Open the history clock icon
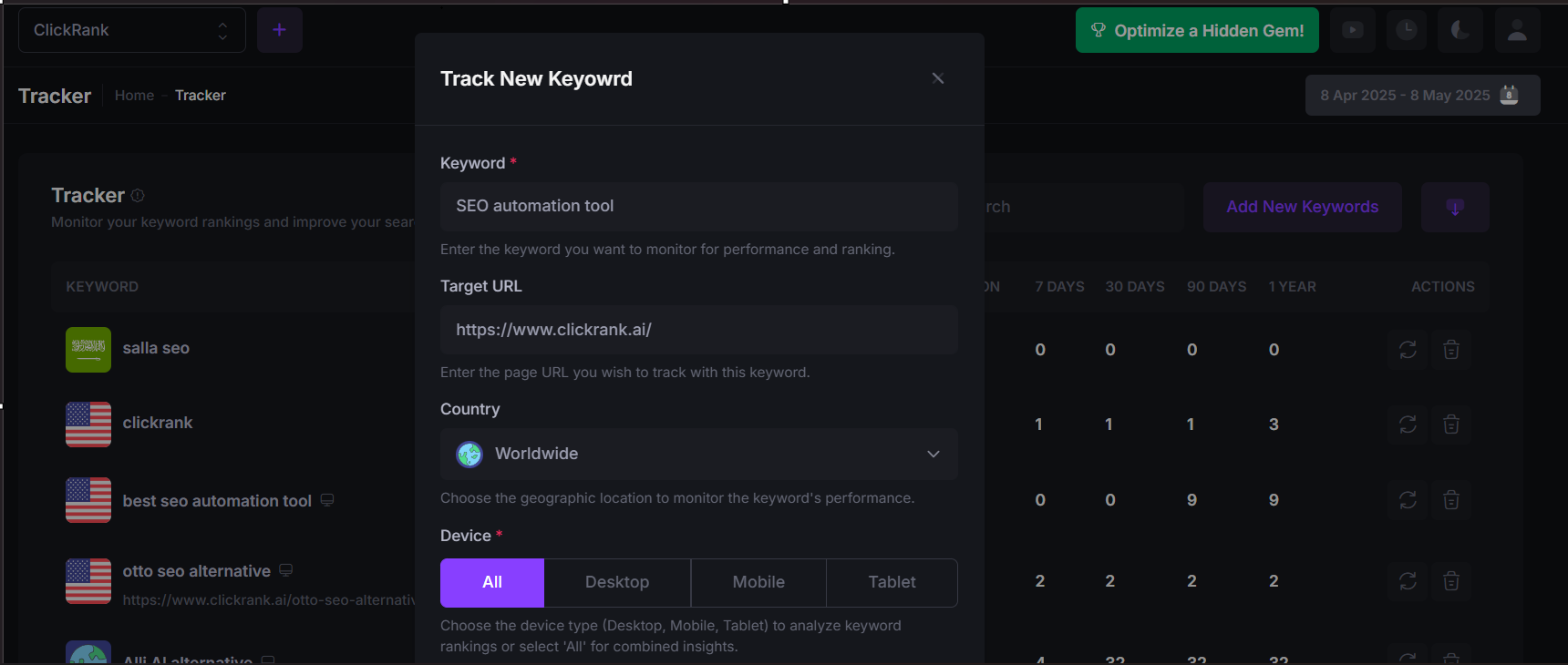Image resolution: width=1568 pixels, height=665 pixels. coord(1407,30)
